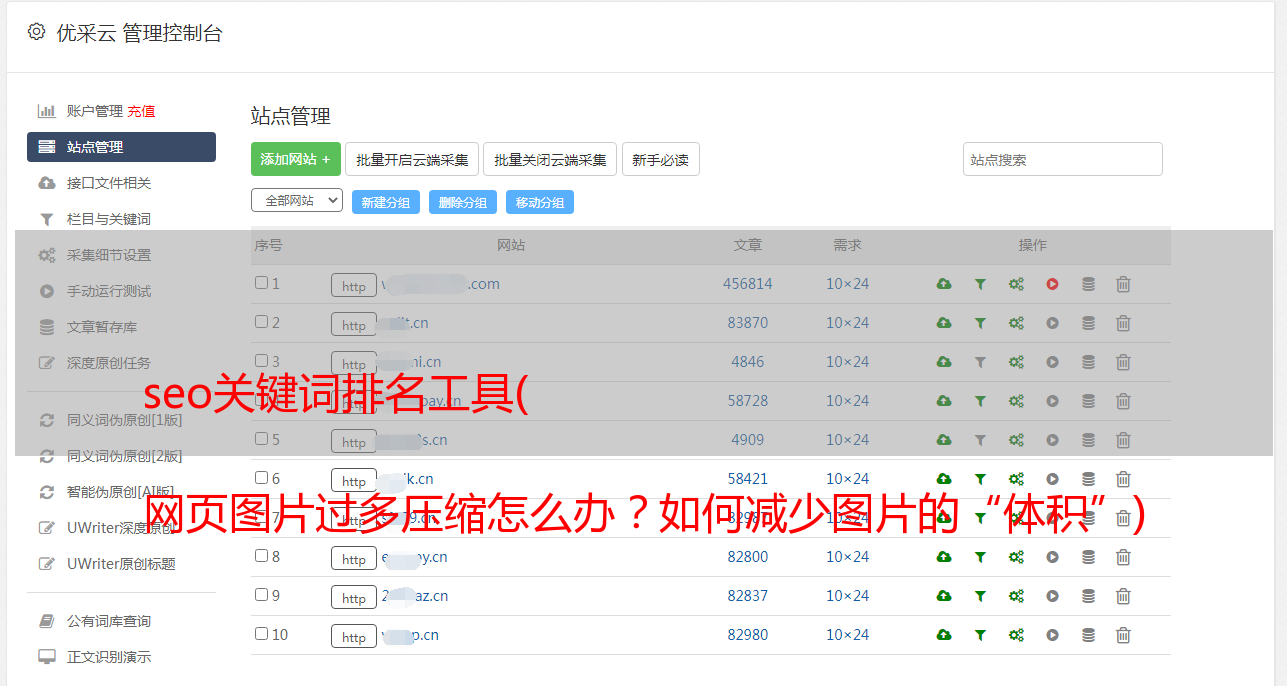The width and height of the screenshot is (1287, 686).
Task: Click the red 充值 recharge link
Action: [141, 111]
